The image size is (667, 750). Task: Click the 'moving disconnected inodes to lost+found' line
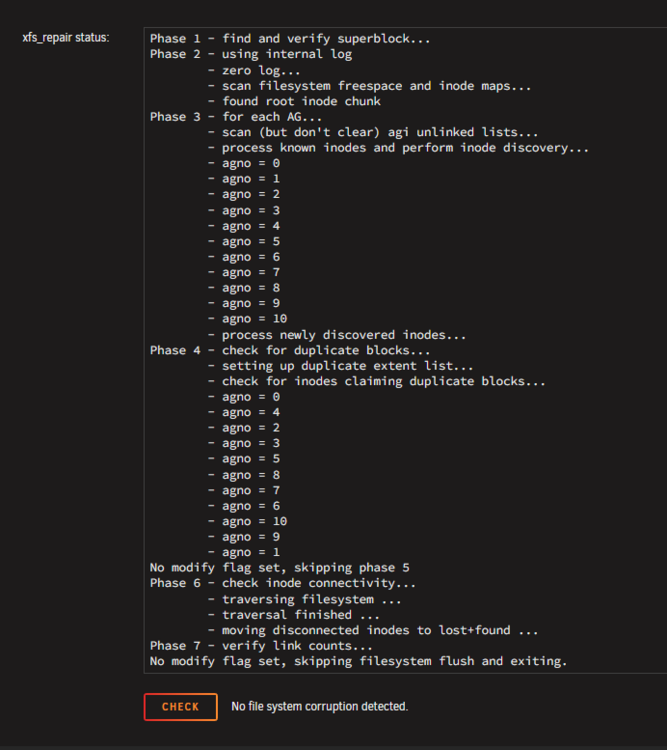coord(373,630)
